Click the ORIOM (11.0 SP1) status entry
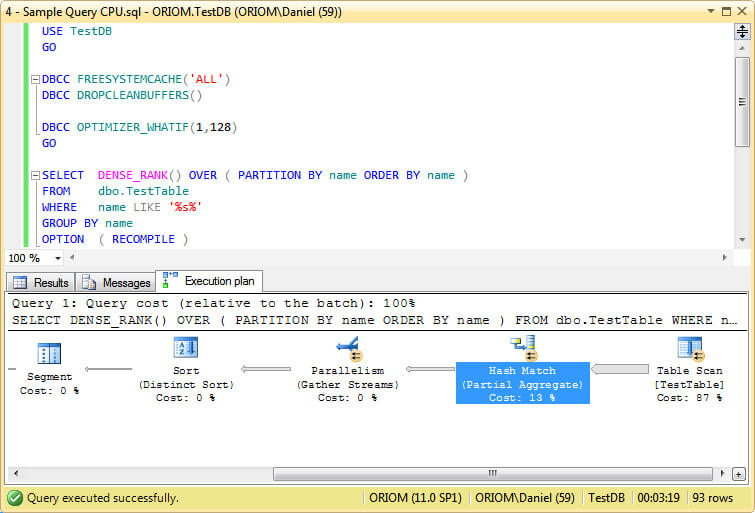Image resolution: width=755 pixels, height=513 pixels. tap(415, 498)
